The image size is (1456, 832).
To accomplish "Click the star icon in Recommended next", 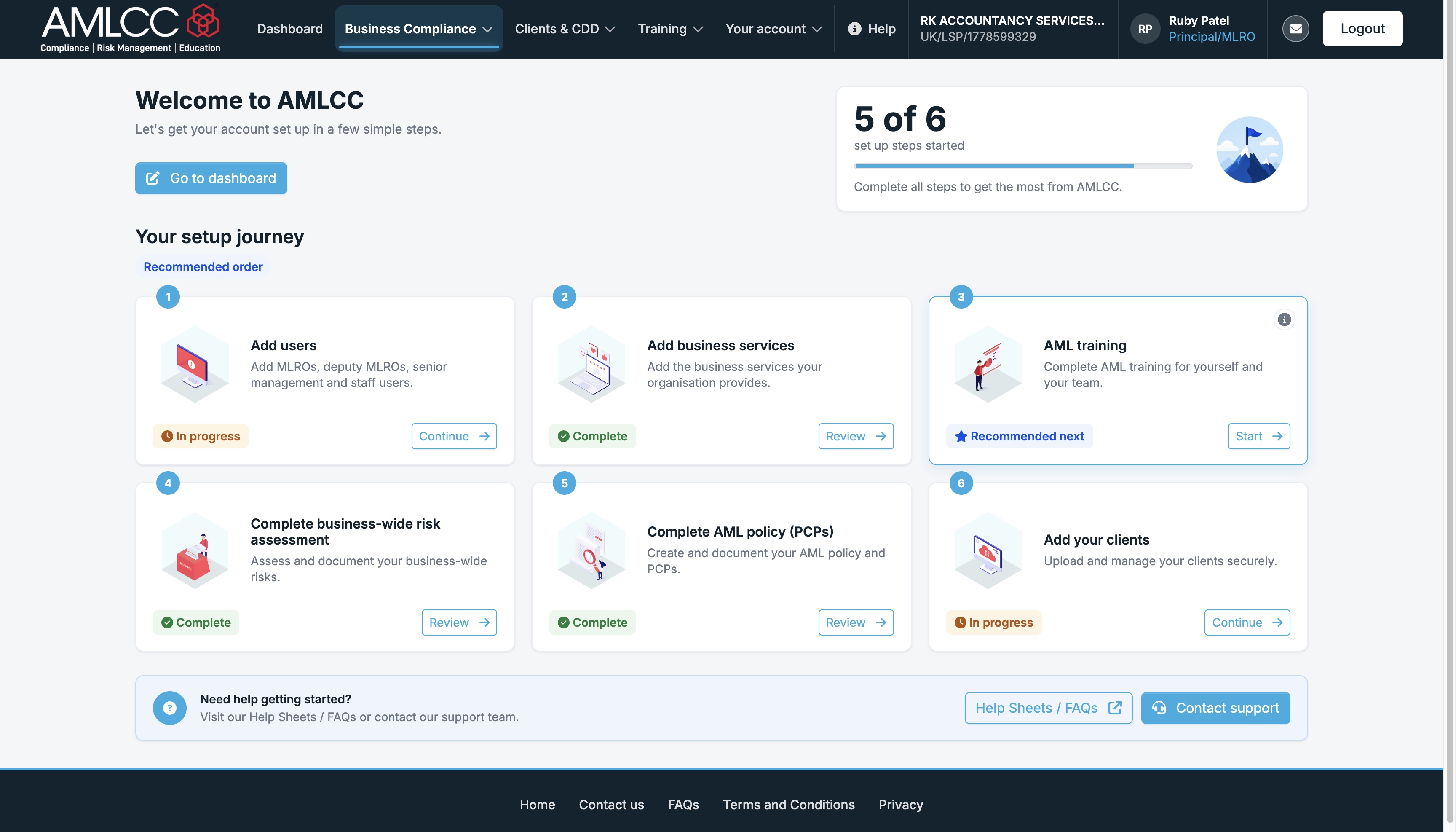I will coord(961,437).
